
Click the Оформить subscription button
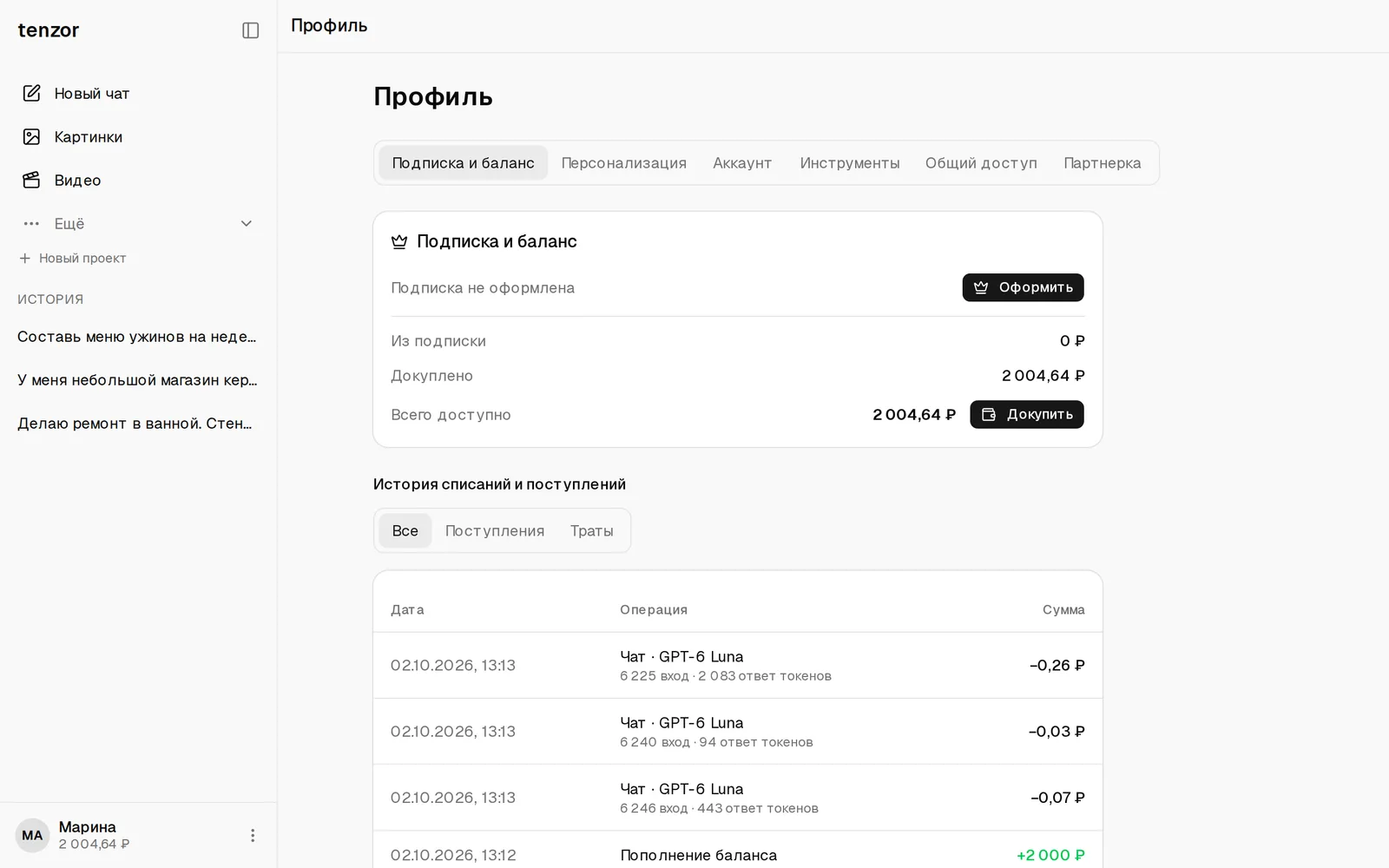1023,287
